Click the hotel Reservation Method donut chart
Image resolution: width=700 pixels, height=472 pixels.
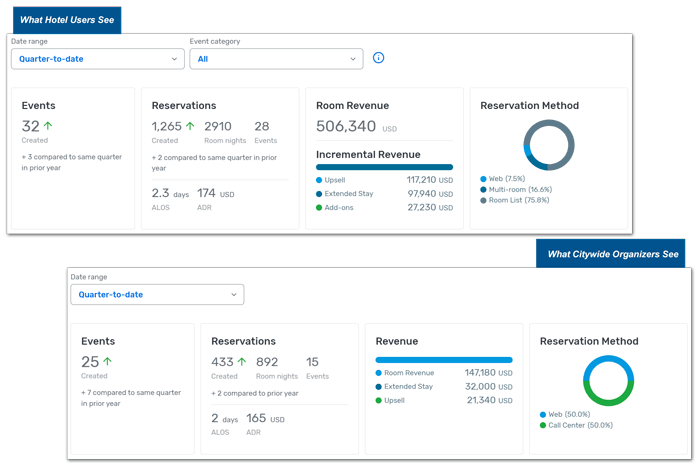(549, 144)
